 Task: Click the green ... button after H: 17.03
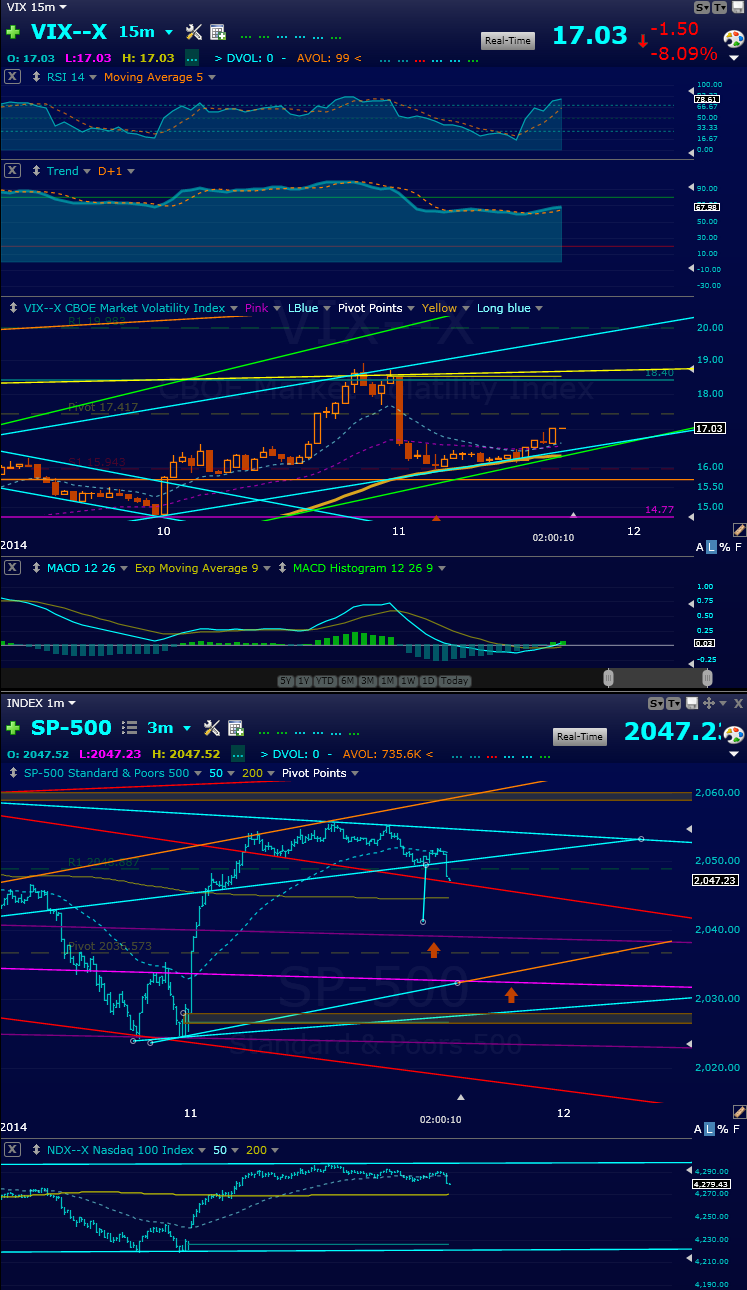coord(191,58)
